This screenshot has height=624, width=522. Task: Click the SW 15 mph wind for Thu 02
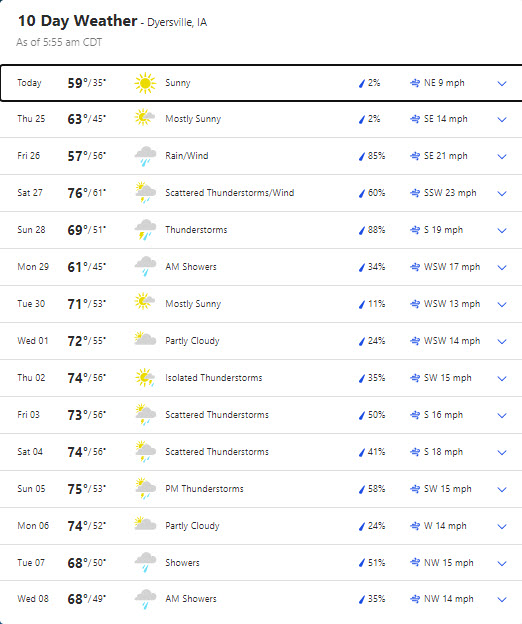pos(448,378)
